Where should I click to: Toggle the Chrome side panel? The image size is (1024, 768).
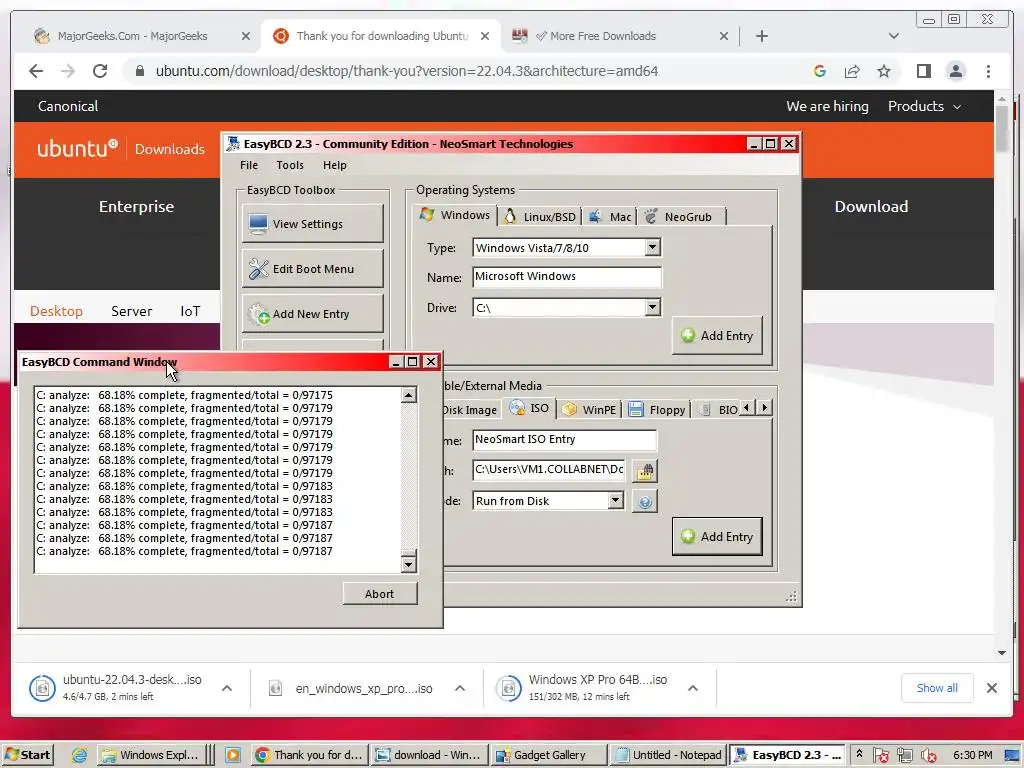923,71
